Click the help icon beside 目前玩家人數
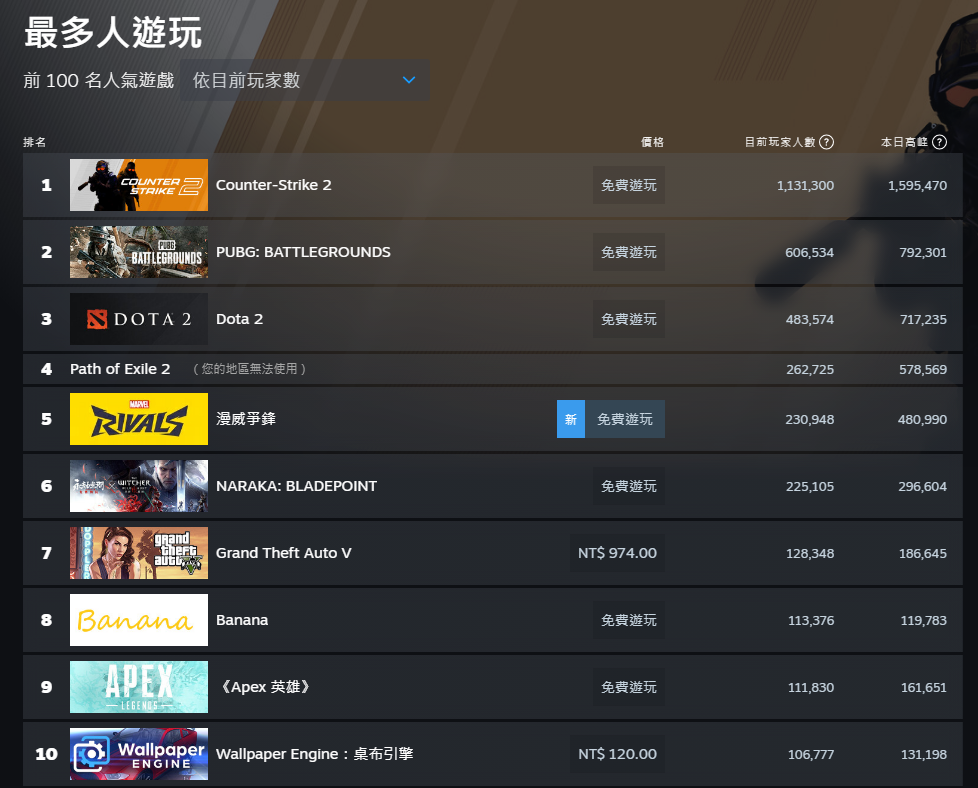Screen dimensions: 978x788 [826, 142]
